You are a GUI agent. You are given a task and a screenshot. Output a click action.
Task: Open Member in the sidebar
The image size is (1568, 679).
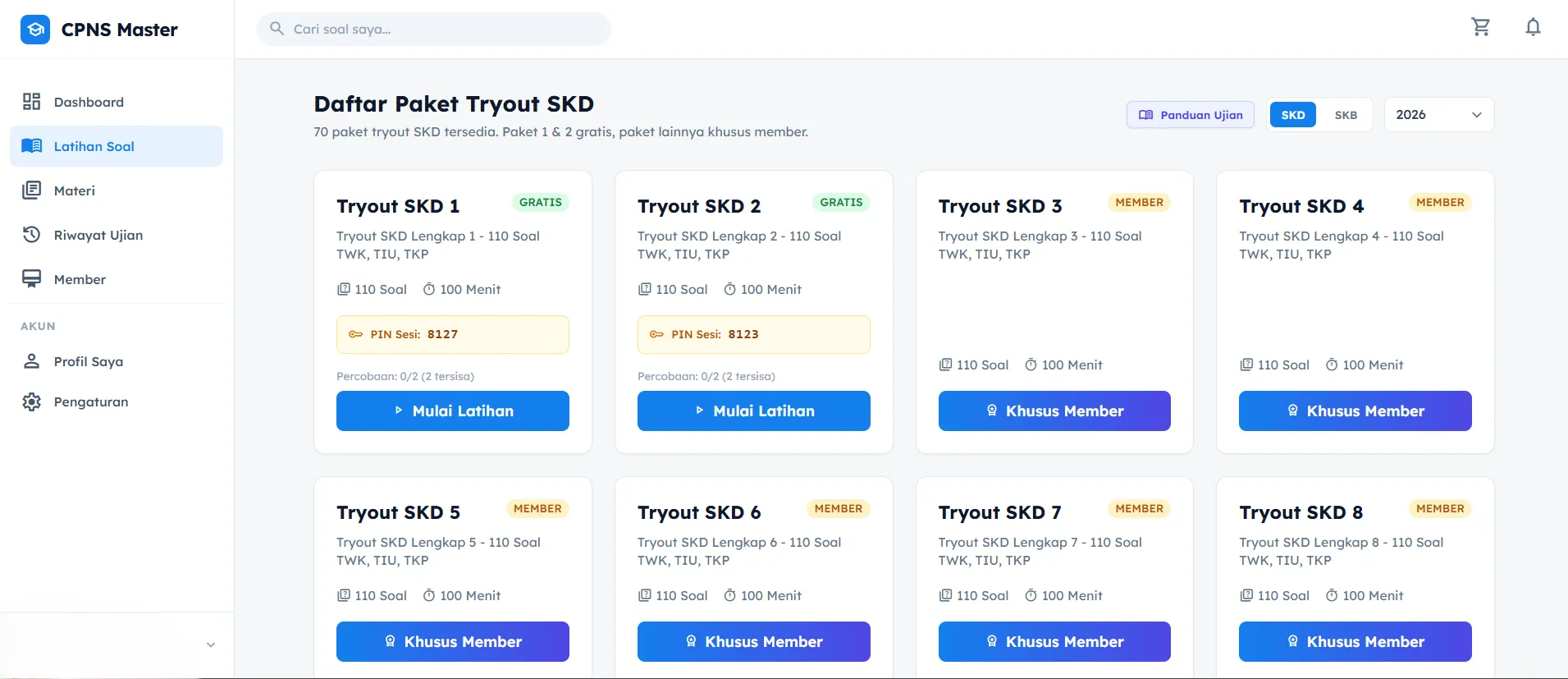(x=117, y=279)
